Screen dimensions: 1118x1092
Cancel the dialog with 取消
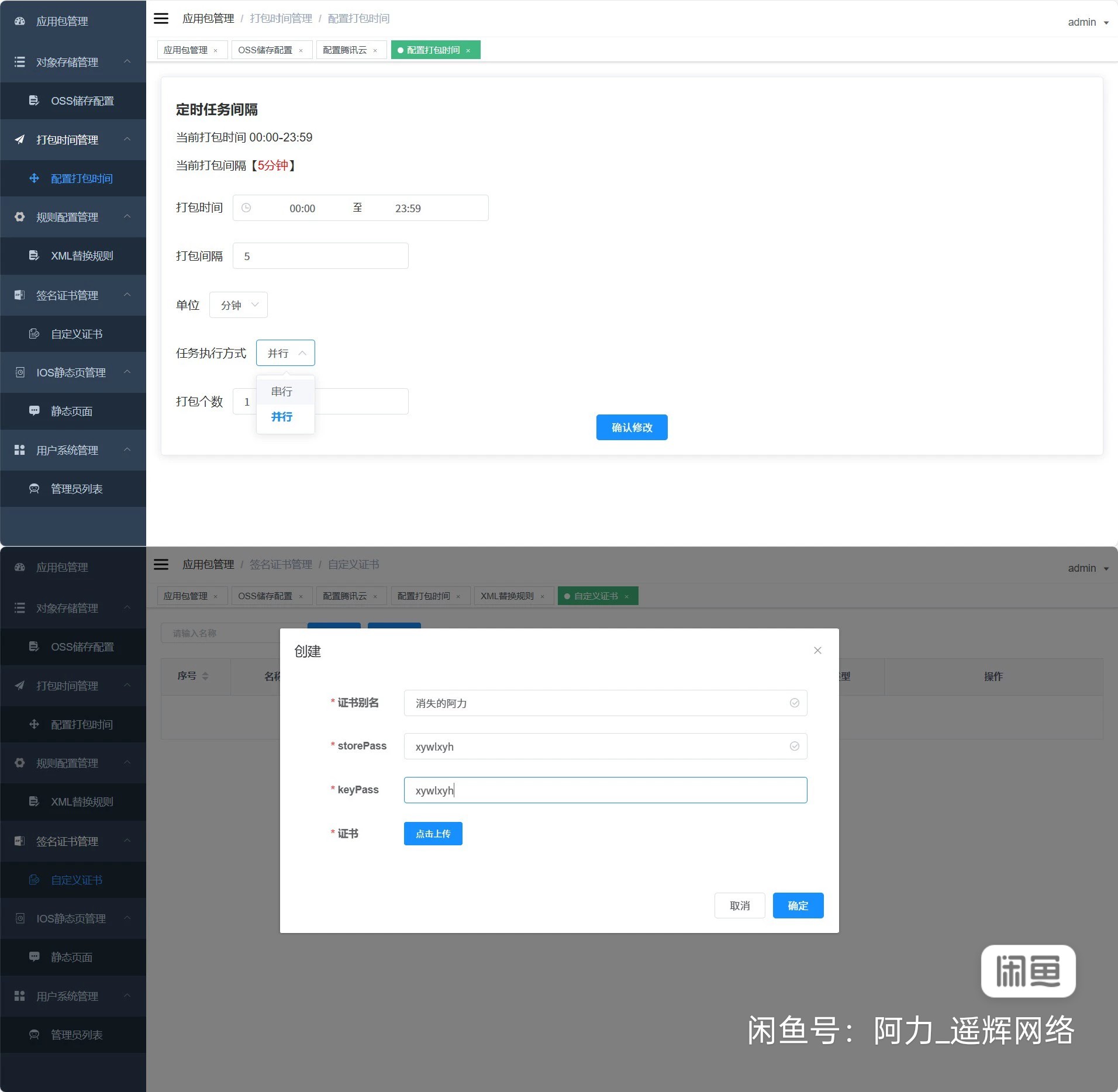pos(739,906)
